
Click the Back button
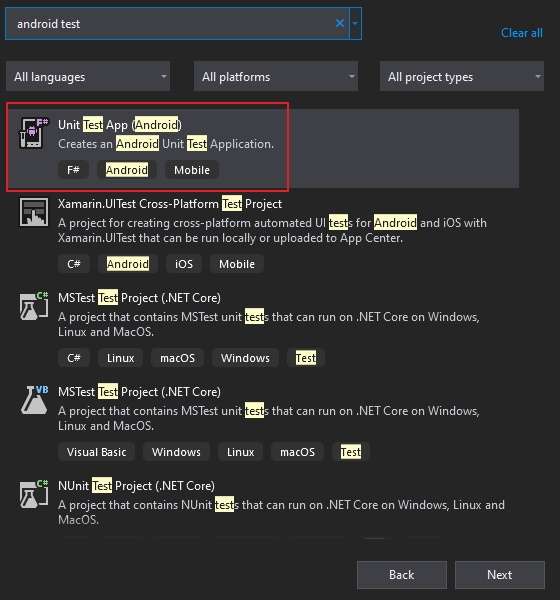pyautogui.click(x=402, y=575)
